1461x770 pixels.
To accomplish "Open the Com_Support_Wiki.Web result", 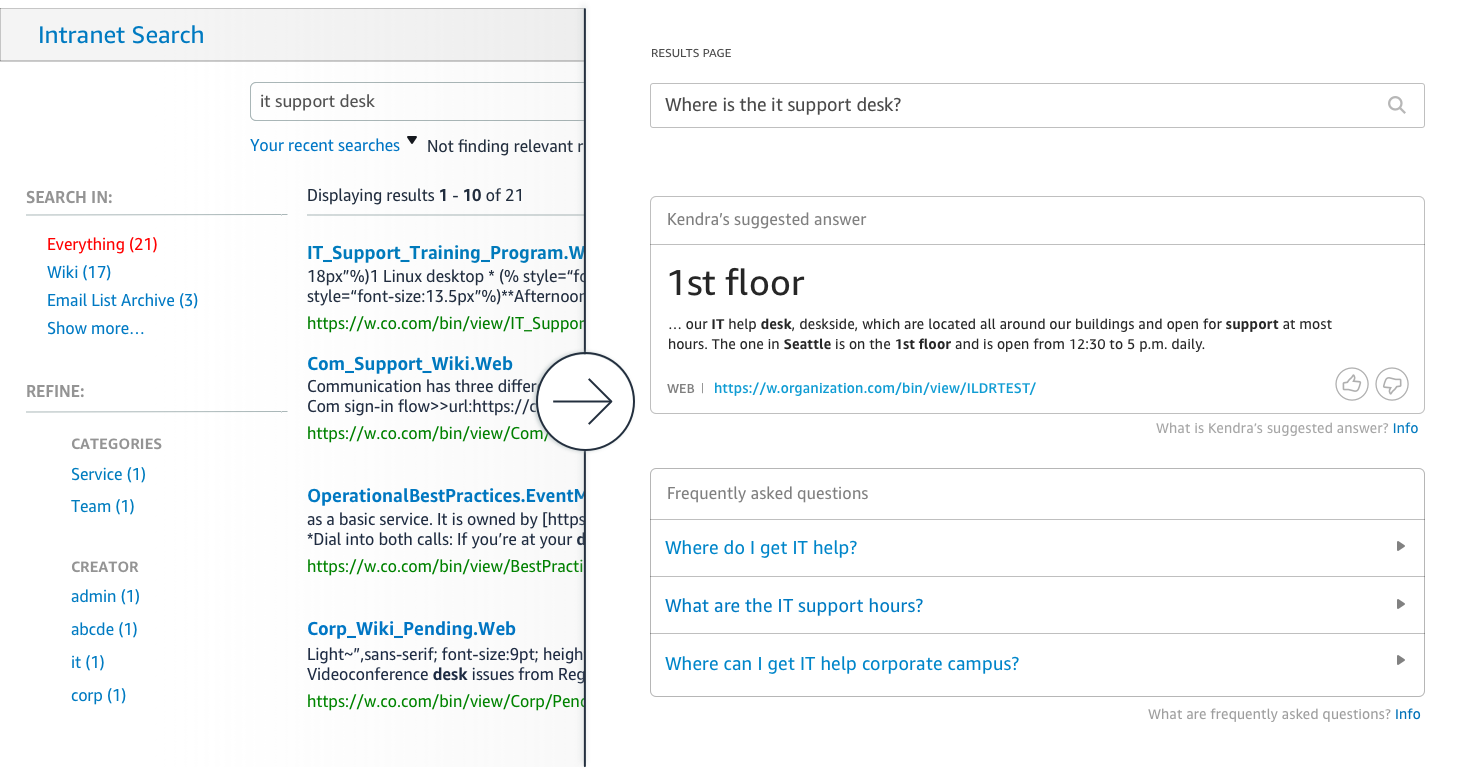I will tap(410, 364).
